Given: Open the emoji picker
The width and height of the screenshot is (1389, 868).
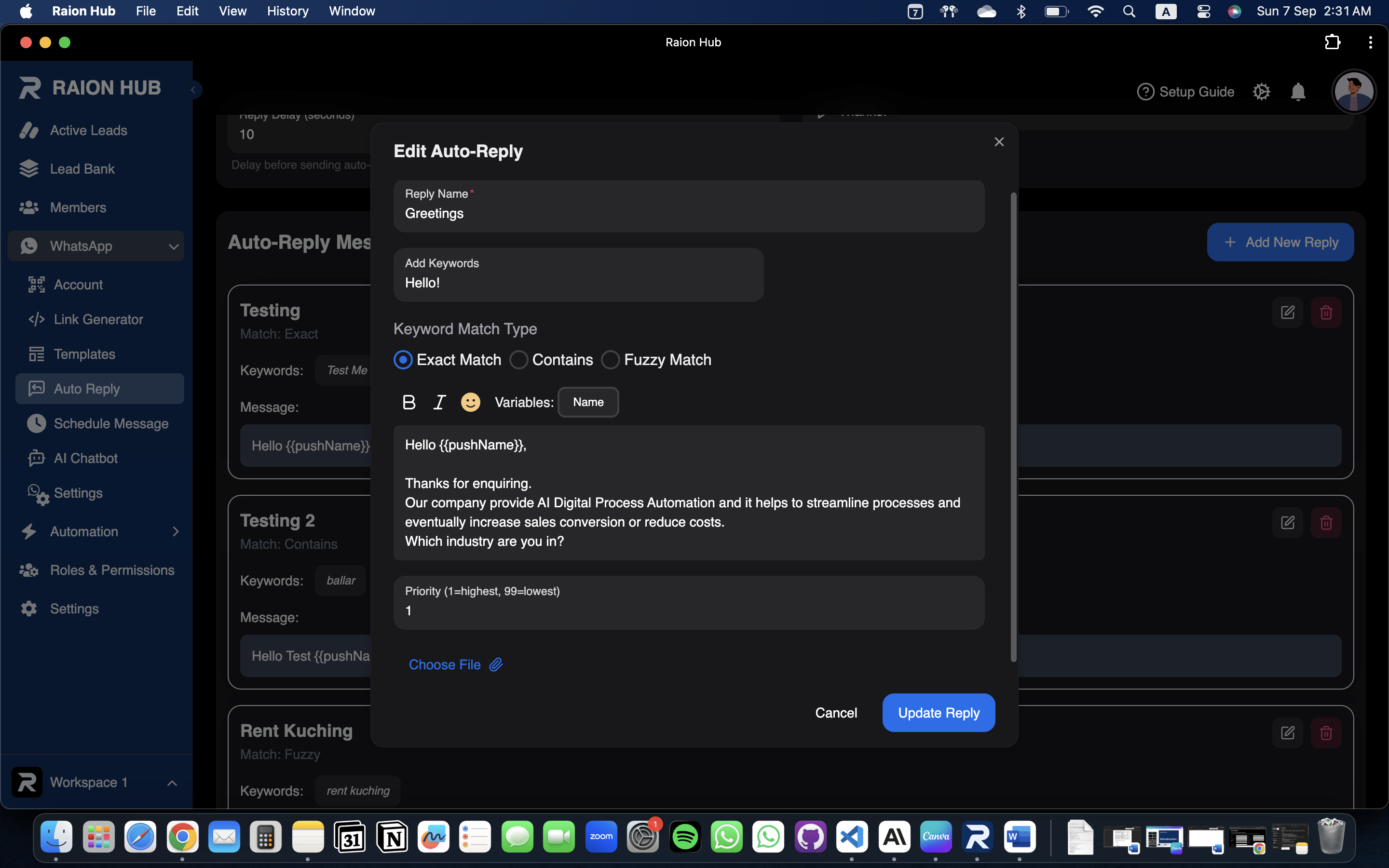Looking at the screenshot, I should 471,403.
